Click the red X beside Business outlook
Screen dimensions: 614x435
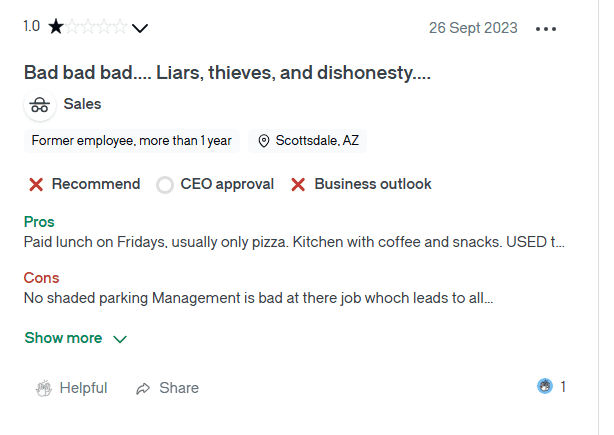[x=297, y=184]
